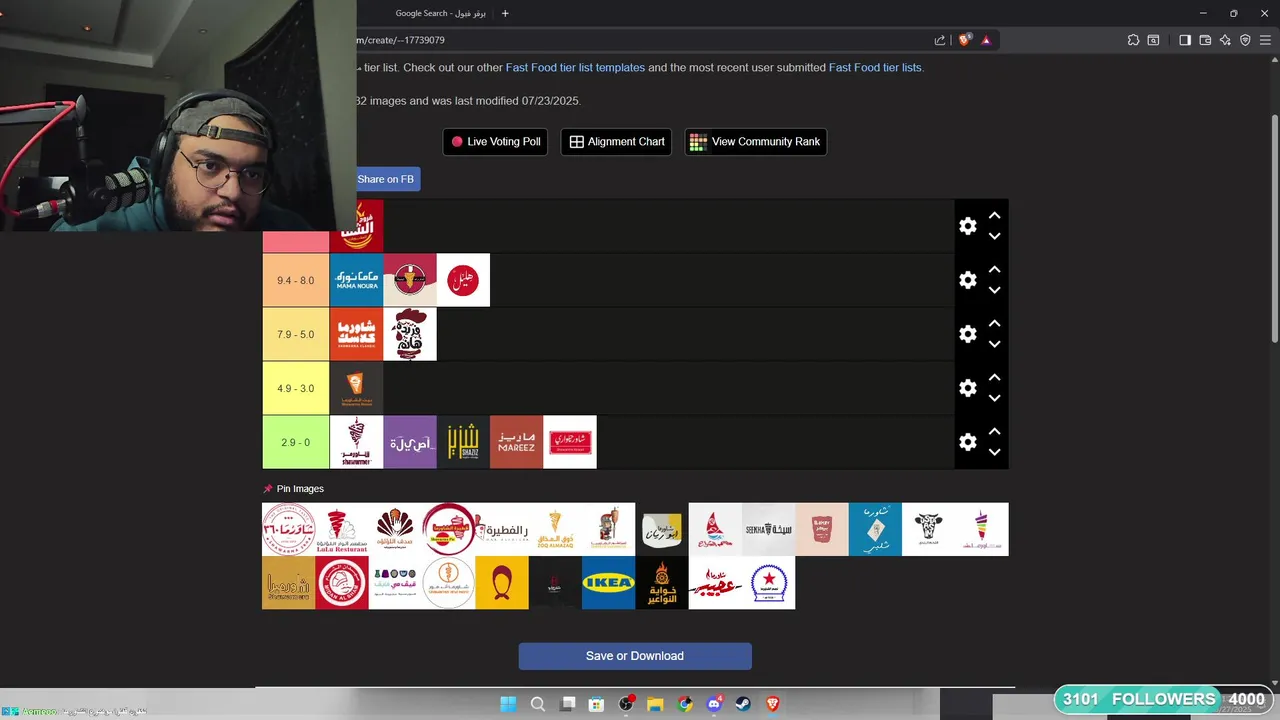Select the Shaziz logo in bottom tier
1280x720 pixels.
point(463,442)
